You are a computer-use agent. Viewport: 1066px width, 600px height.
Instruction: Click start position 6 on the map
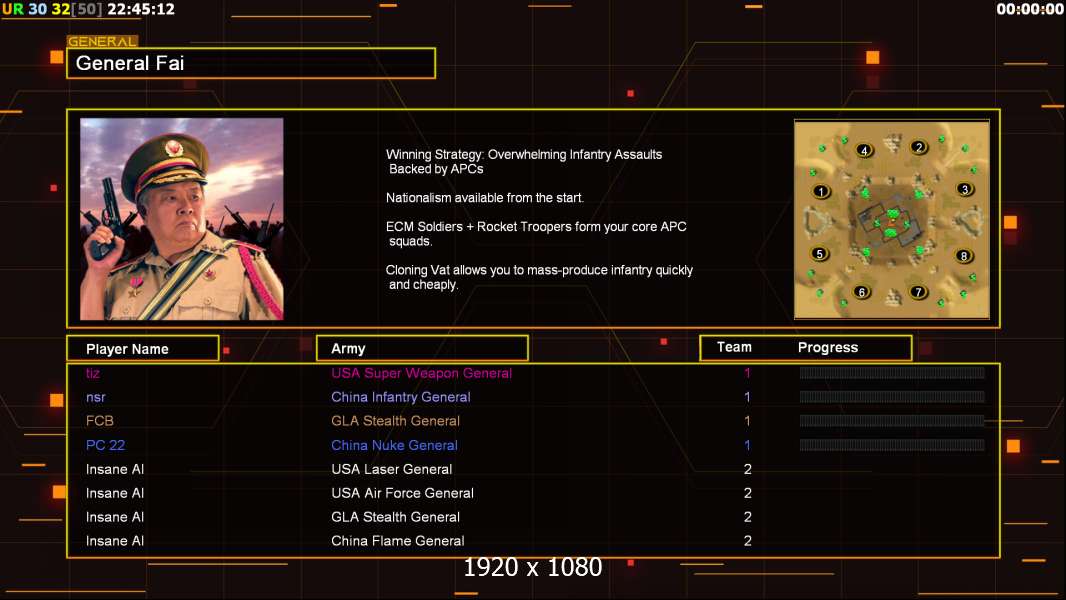pyautogui.click(x=862, y=293)
